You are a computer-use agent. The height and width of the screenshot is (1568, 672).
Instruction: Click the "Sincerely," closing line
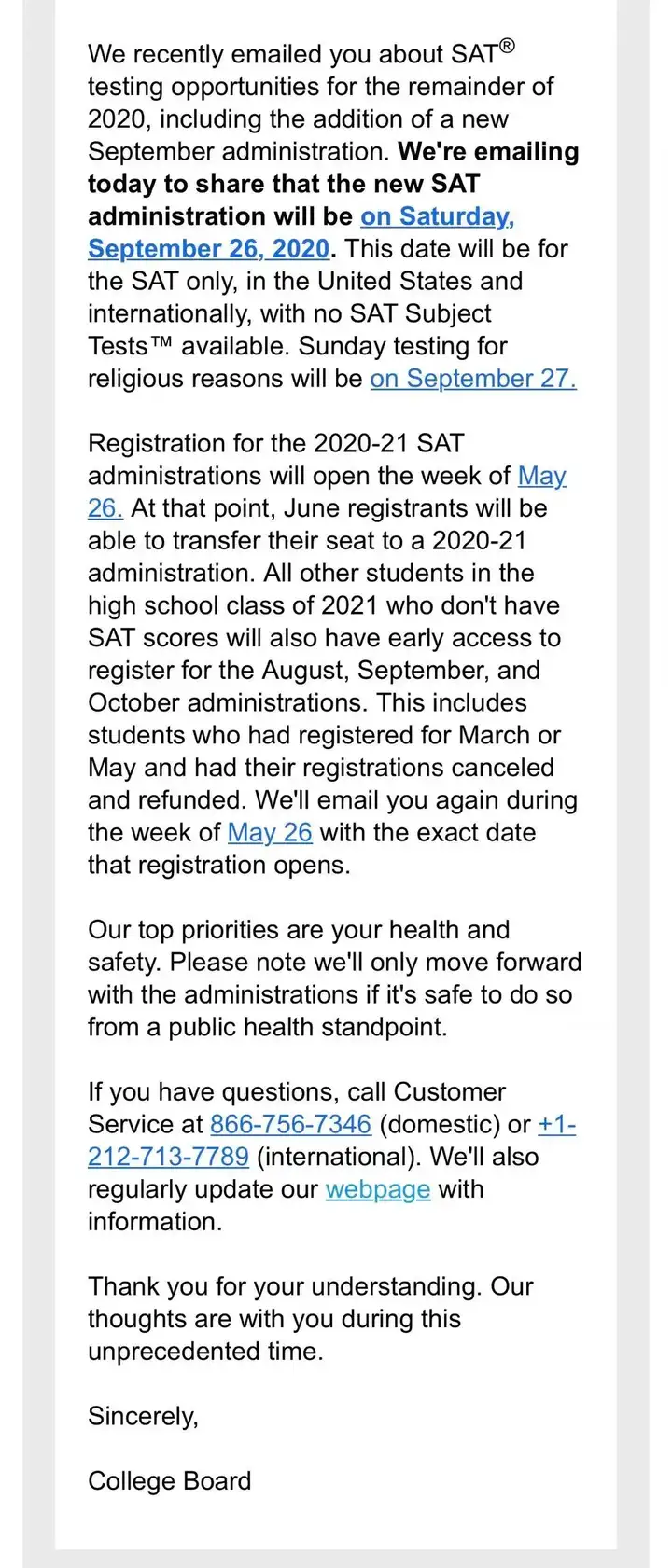click(x=144, y=1417)
